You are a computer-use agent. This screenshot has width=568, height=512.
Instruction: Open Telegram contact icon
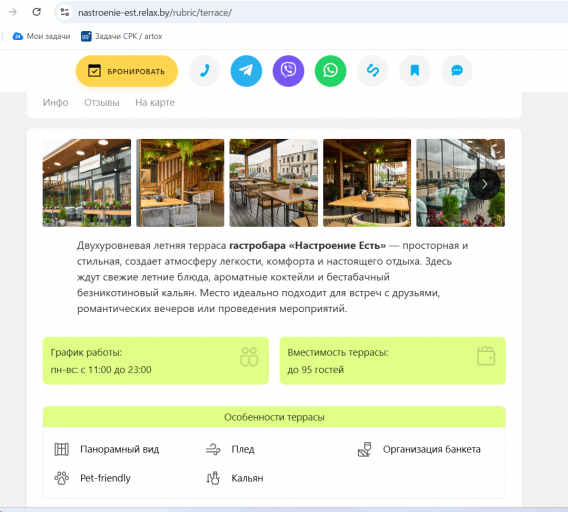point(246,71)
